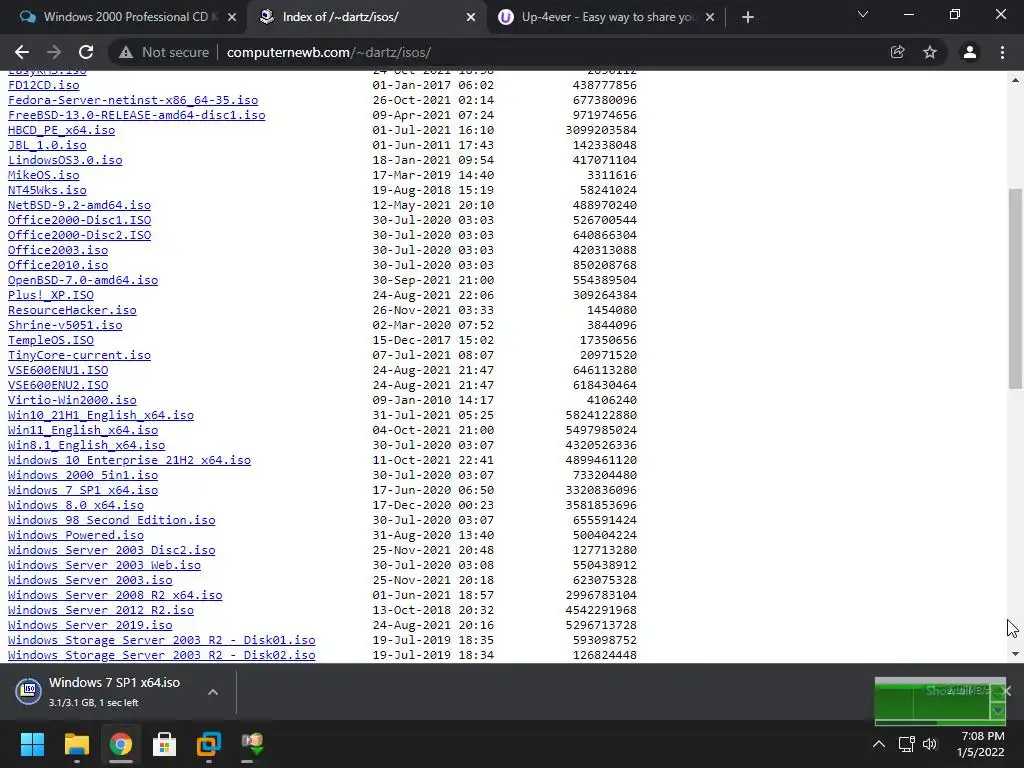Click the address bar URL

tap(328, 52)
